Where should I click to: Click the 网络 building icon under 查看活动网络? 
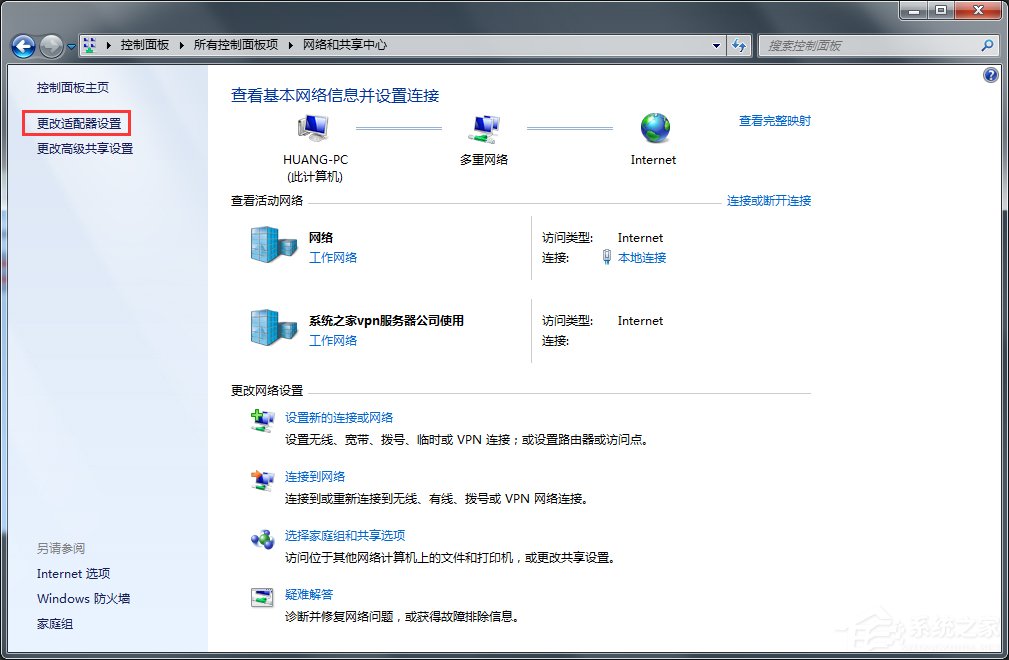tap(272, 245)
